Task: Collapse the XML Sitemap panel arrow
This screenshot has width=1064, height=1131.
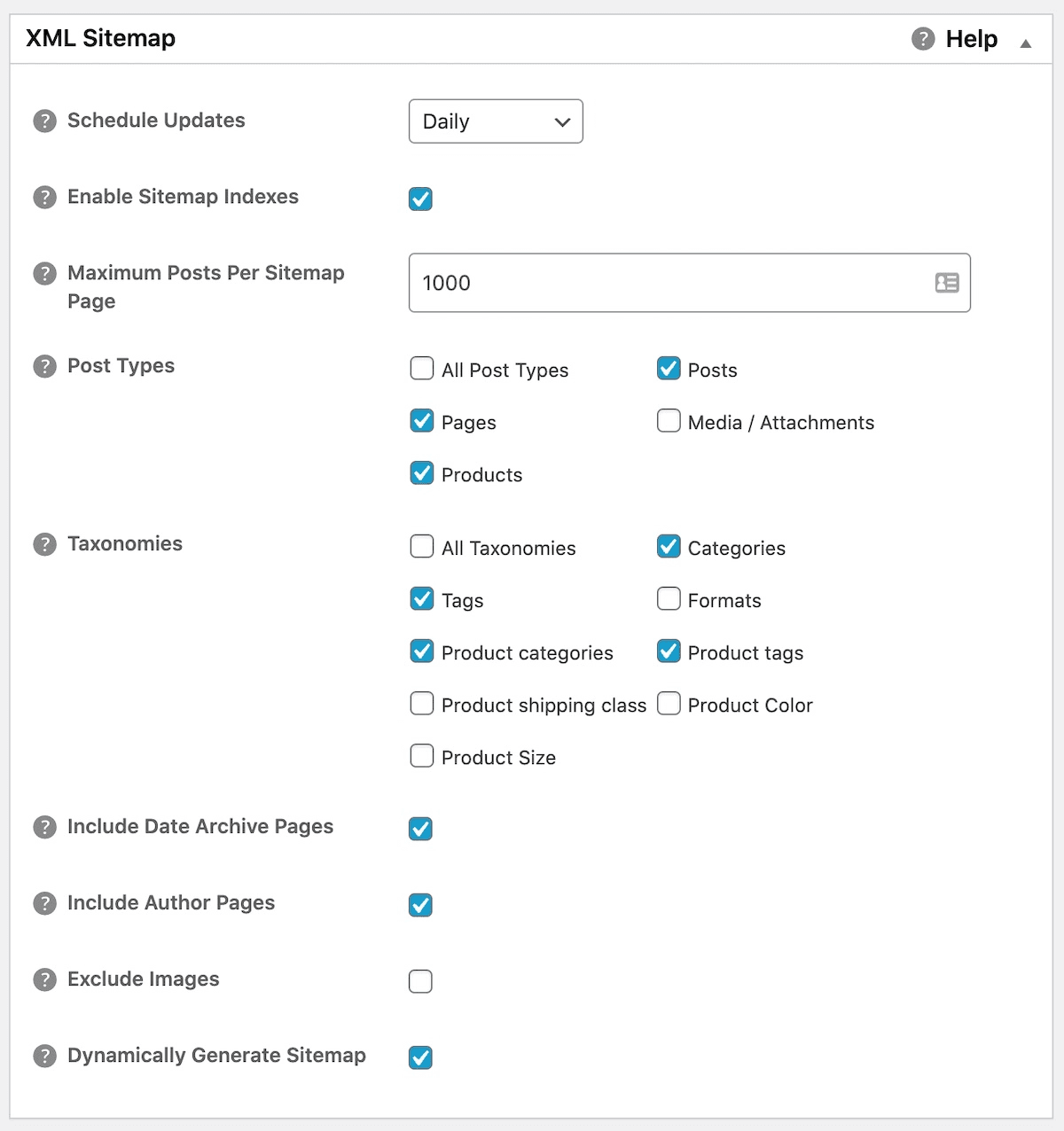Action: point(1025,43)
